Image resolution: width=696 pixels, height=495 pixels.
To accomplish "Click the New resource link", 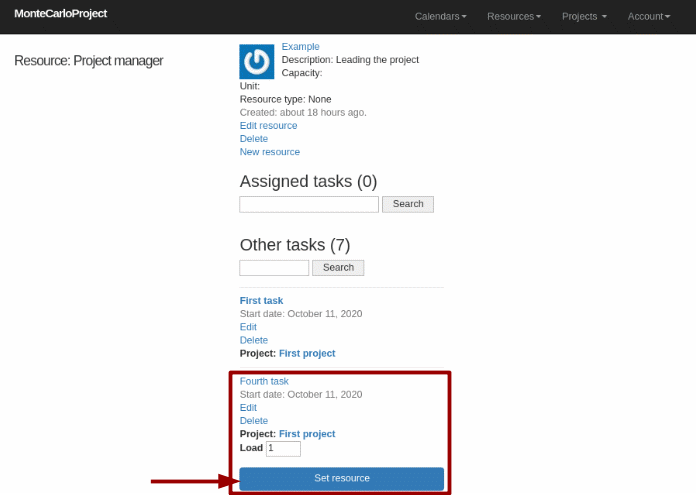I will click(x=270, y=152).
